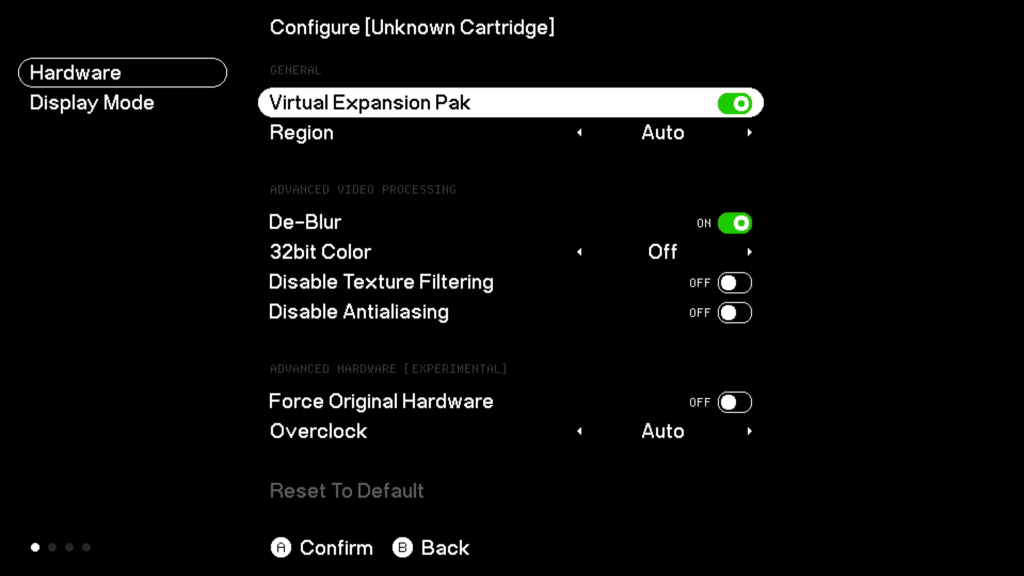This screenshot has width=1024, height=576.
Task: Change the Overclock Auto value
Action: pyautogui.click(x=662, y=431)
